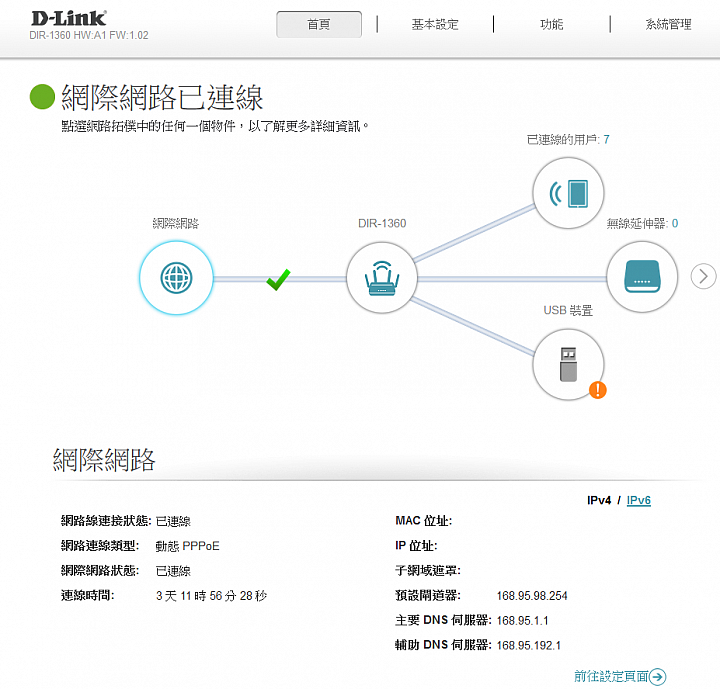The height and width of the screenshot is (689, 720).
Task: Click the right arrow next to extender
Action: click(x=703, y=276)
